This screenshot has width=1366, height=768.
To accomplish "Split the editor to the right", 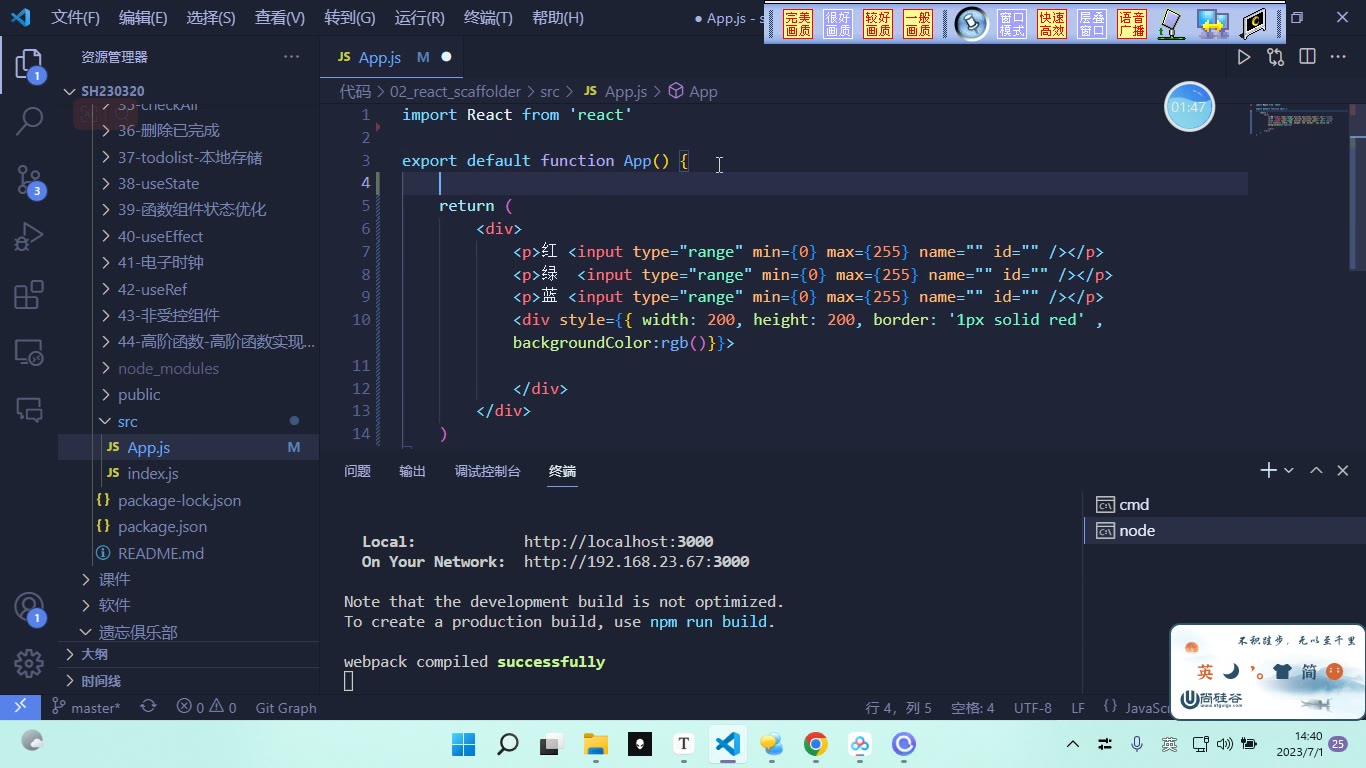I will pyautogui.click(x=1307, y=57).
